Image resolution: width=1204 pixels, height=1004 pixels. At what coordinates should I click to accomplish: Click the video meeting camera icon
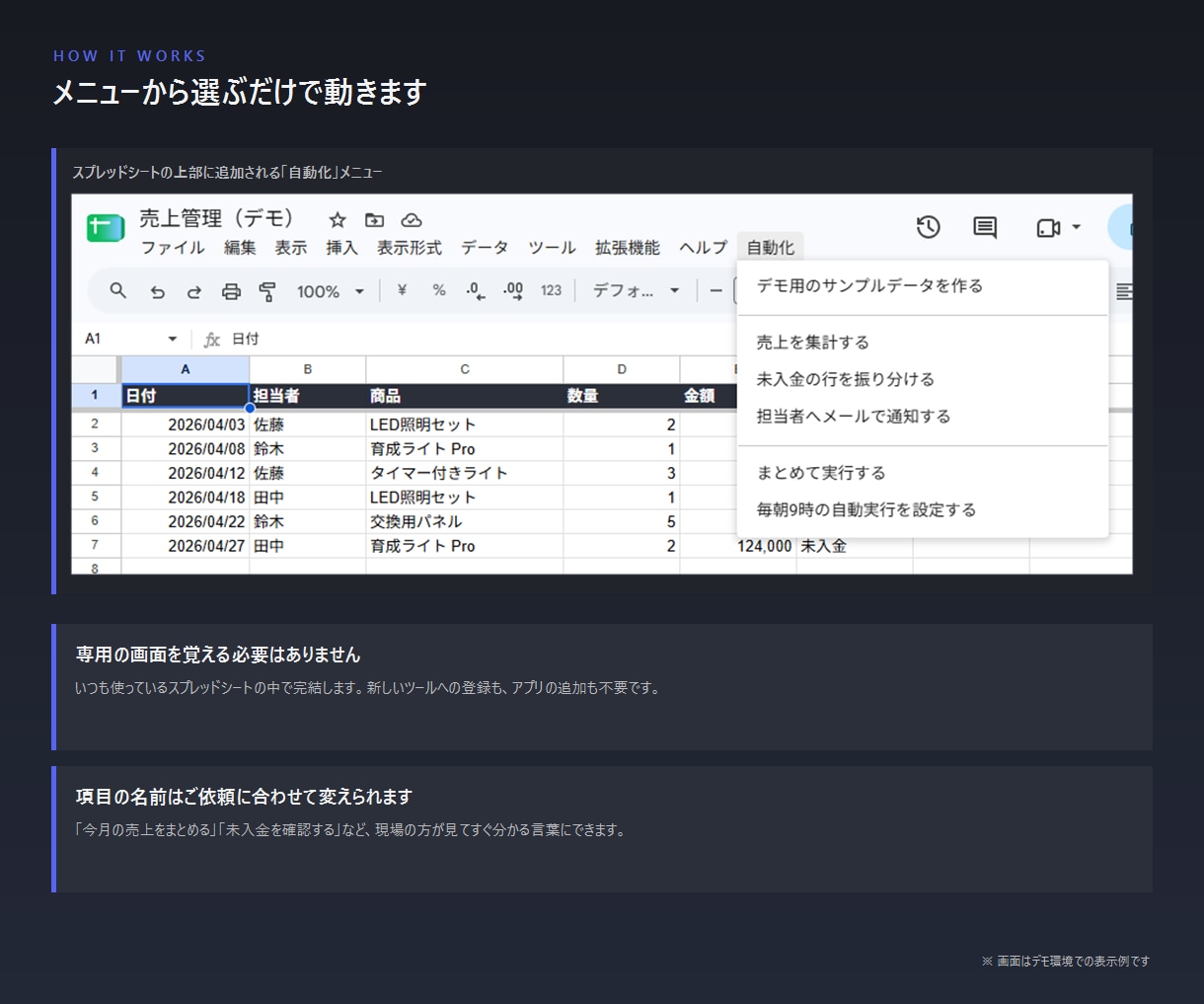(x=1048, y=228)
